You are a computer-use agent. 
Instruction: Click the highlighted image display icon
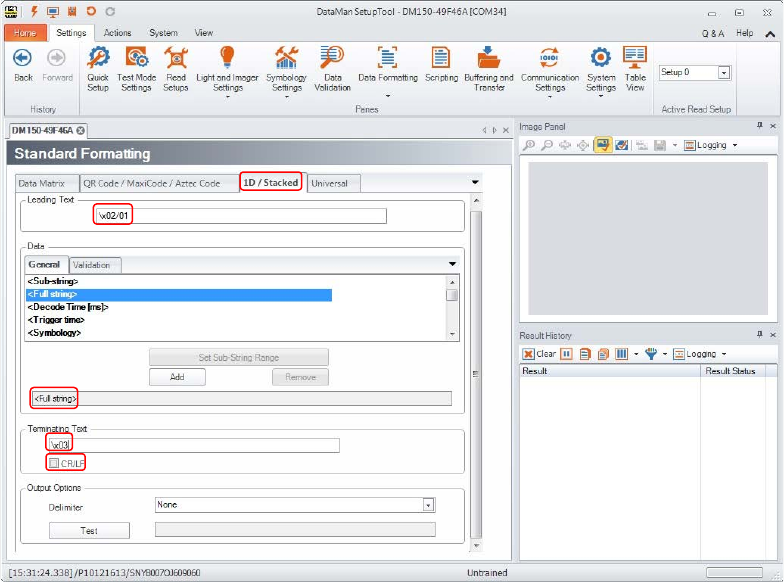click(602, 145)
